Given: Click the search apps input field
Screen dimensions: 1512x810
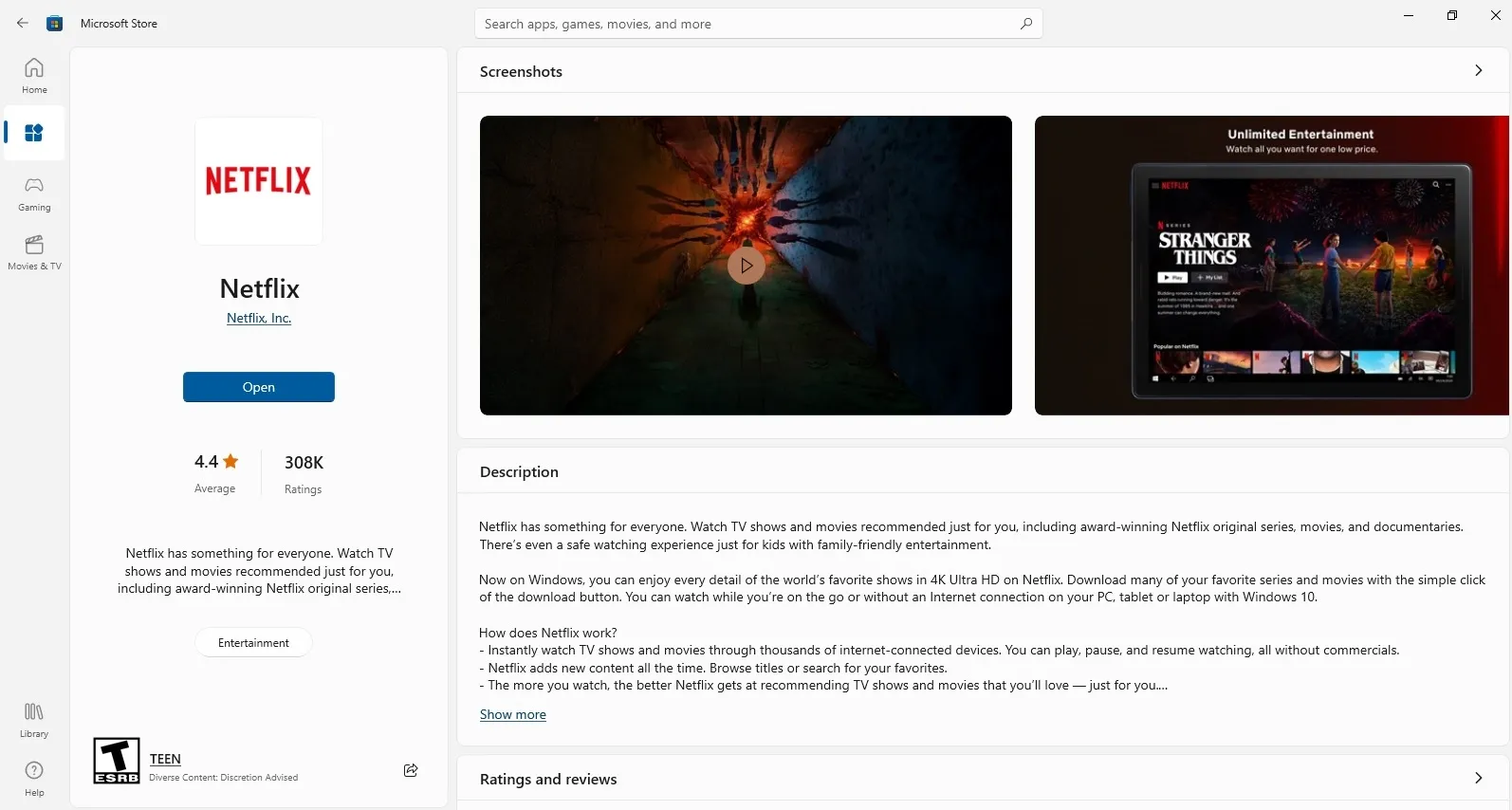Looking at the screenshot, I should pyautogui.click(x=740, y=24).
